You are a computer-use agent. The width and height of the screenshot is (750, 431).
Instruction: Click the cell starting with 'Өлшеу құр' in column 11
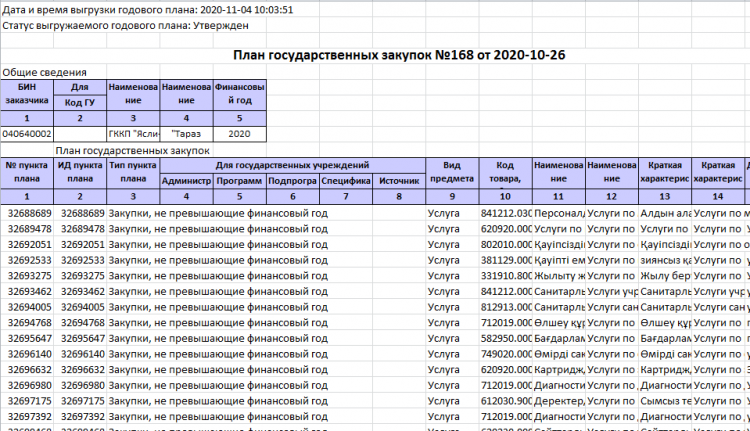[x=559, y=323]
